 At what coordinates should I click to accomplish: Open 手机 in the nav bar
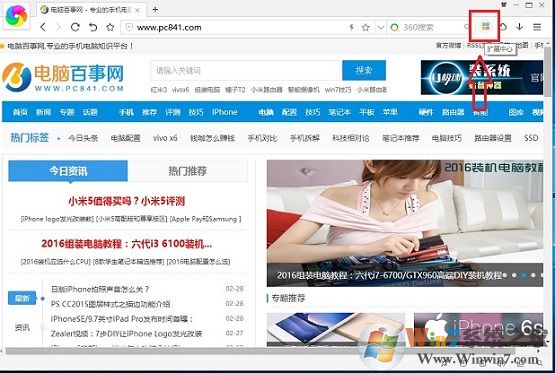(126, 112)
